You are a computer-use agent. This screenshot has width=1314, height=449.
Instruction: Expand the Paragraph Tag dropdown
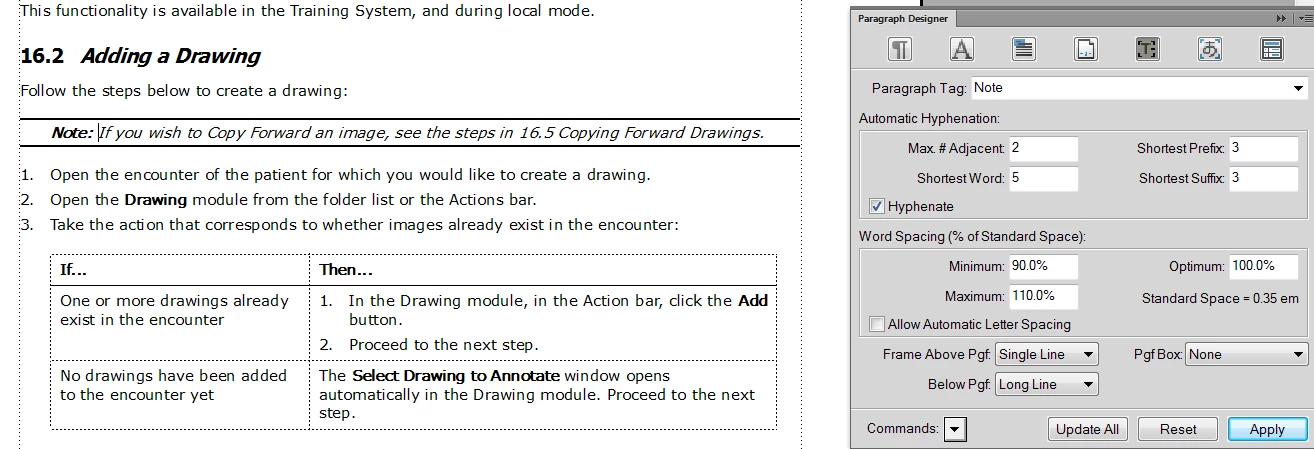[x=1299, y=88]
